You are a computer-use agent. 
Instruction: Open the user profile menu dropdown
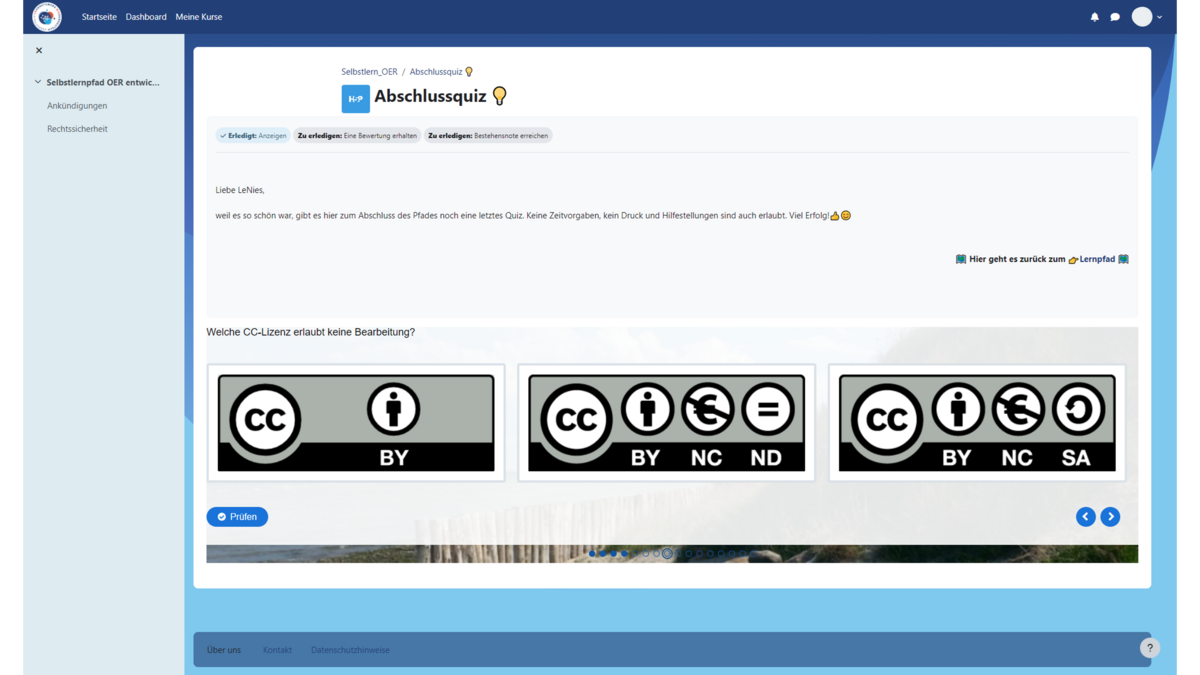point(1147,17)
